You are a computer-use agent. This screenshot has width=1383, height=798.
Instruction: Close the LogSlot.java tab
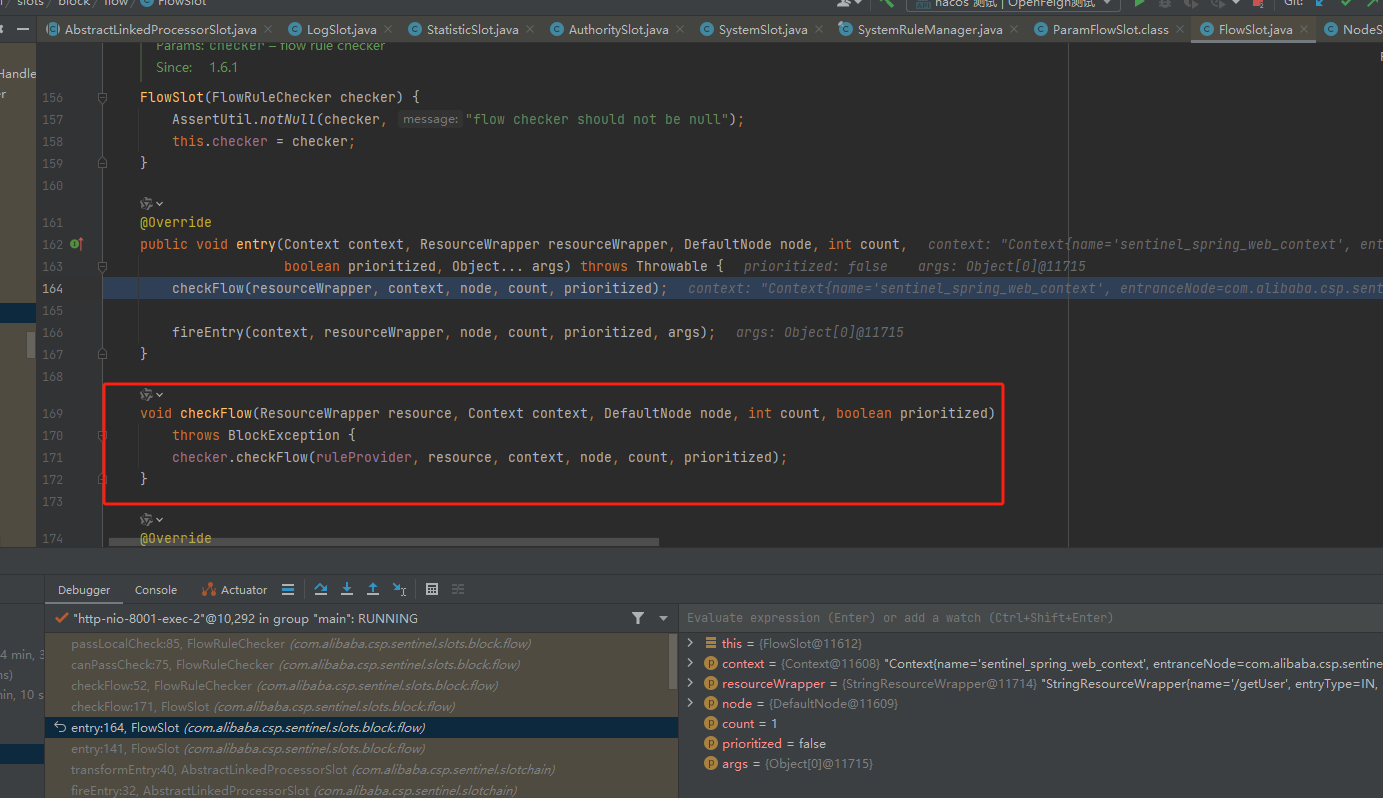click(388, 30)
